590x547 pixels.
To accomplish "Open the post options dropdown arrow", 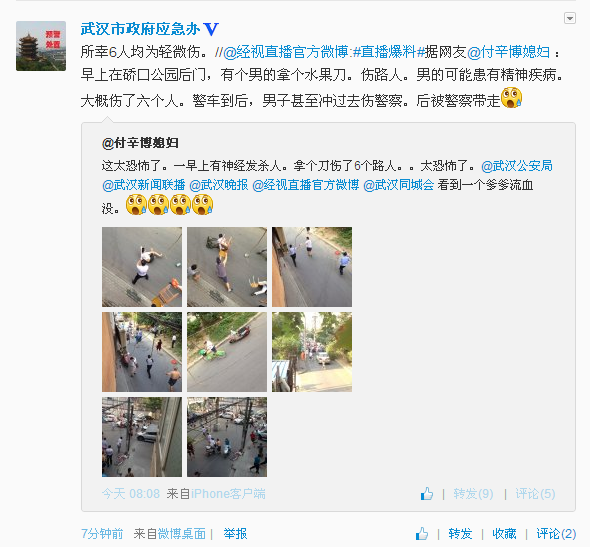I will (570, 18).
